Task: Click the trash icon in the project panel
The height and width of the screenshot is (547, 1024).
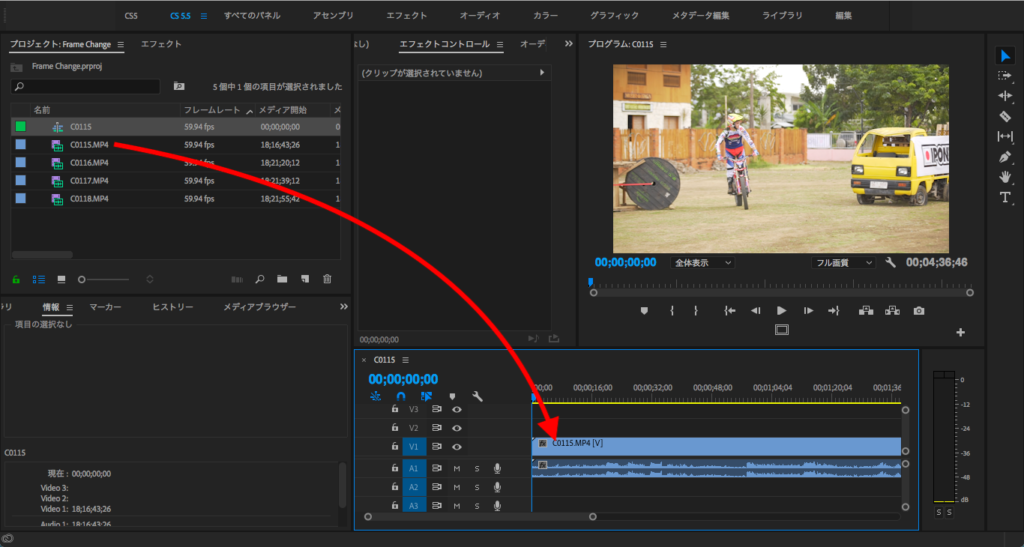Action: click(x=327, y=279)
